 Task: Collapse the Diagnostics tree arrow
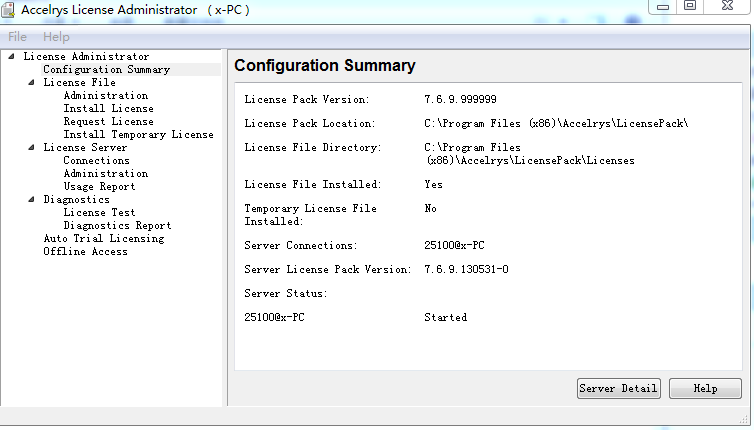(x=32, y=200)
